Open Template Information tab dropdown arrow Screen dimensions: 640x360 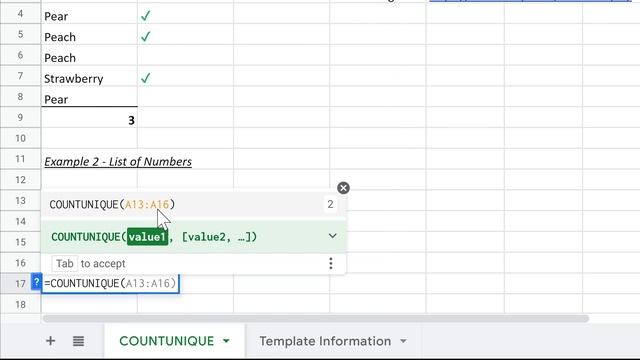pyautogui.click(x=403, y=341)
